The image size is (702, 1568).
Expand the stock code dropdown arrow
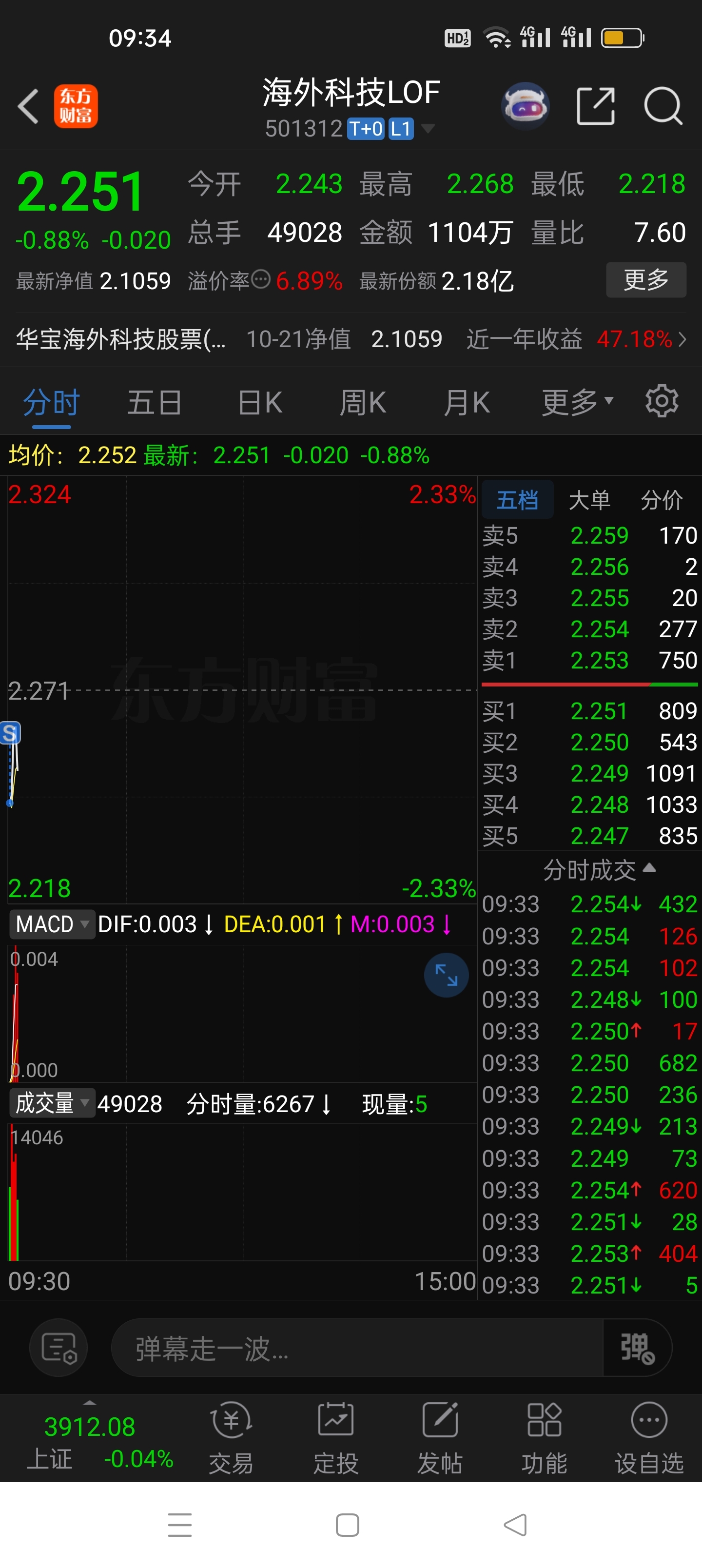pos(428,129)
